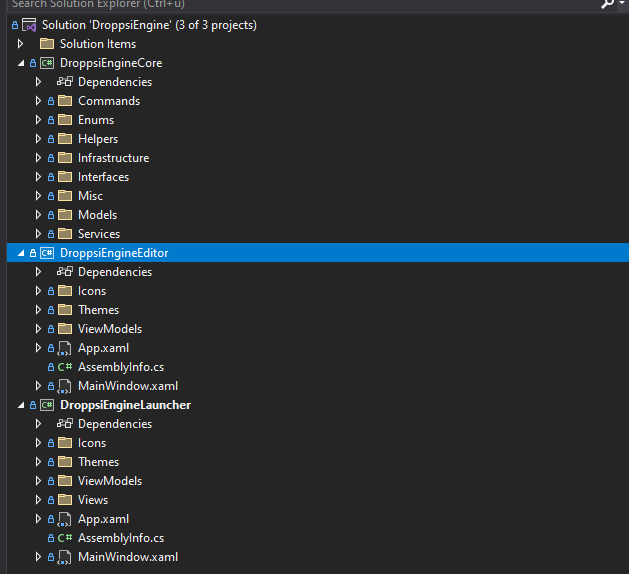The width and height of the screenshot is (629, 574).
Task: Collapse the DroppsiEngineLauncher project
Action: pos(21,405)
